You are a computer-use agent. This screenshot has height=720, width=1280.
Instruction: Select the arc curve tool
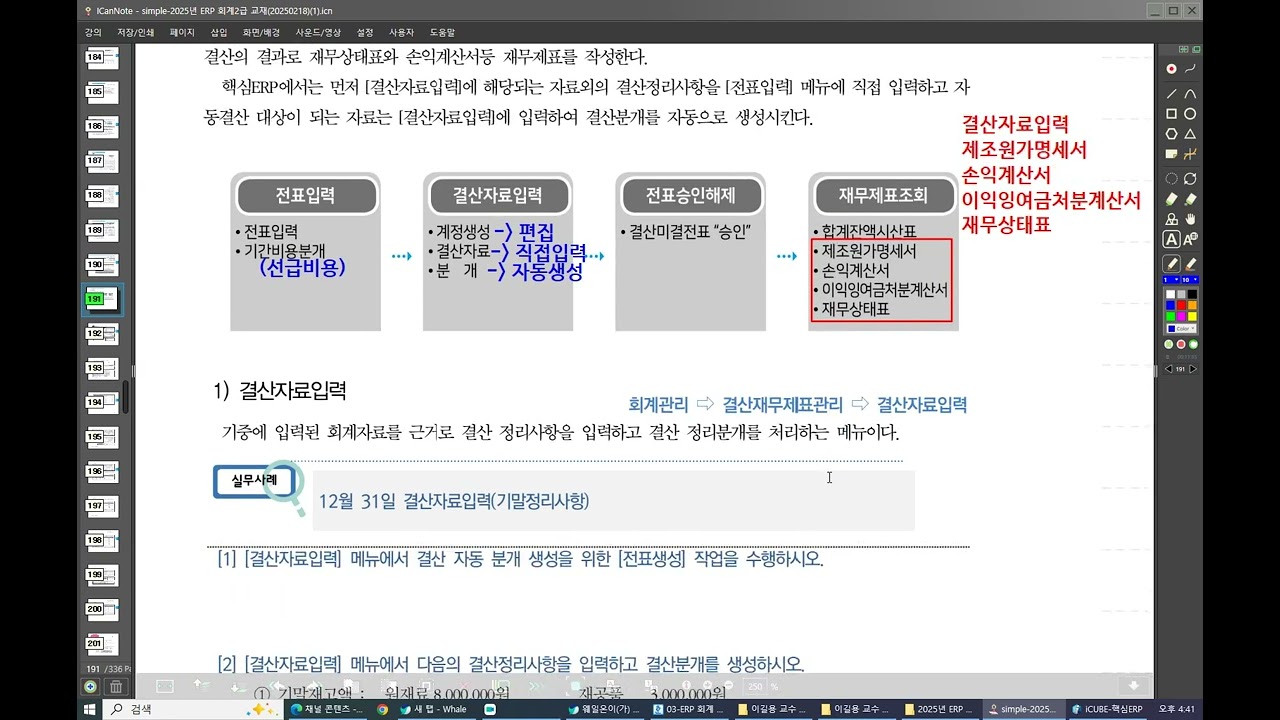click(1190, 94)
